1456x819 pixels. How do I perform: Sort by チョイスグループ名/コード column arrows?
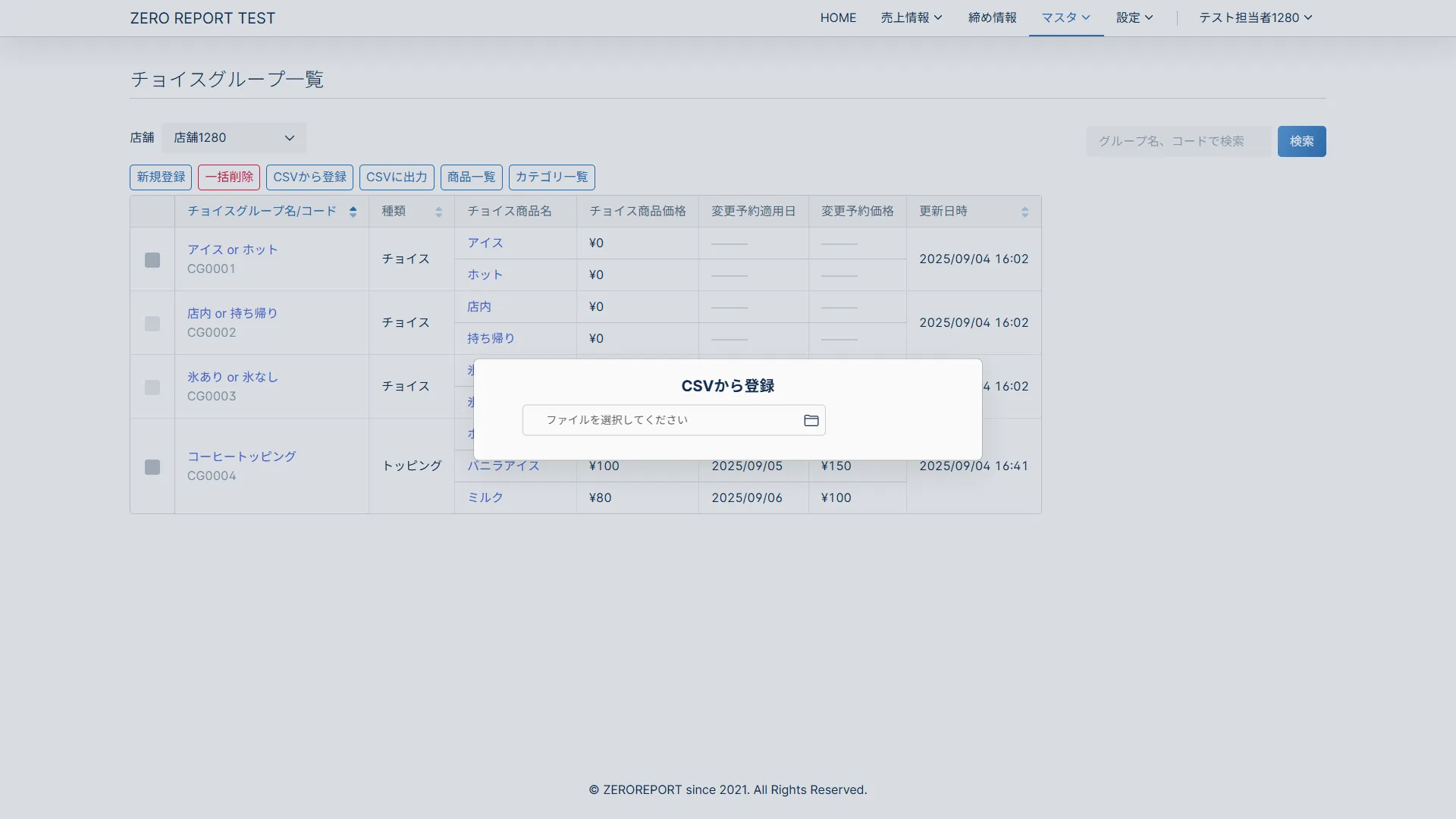click(353, 212)
